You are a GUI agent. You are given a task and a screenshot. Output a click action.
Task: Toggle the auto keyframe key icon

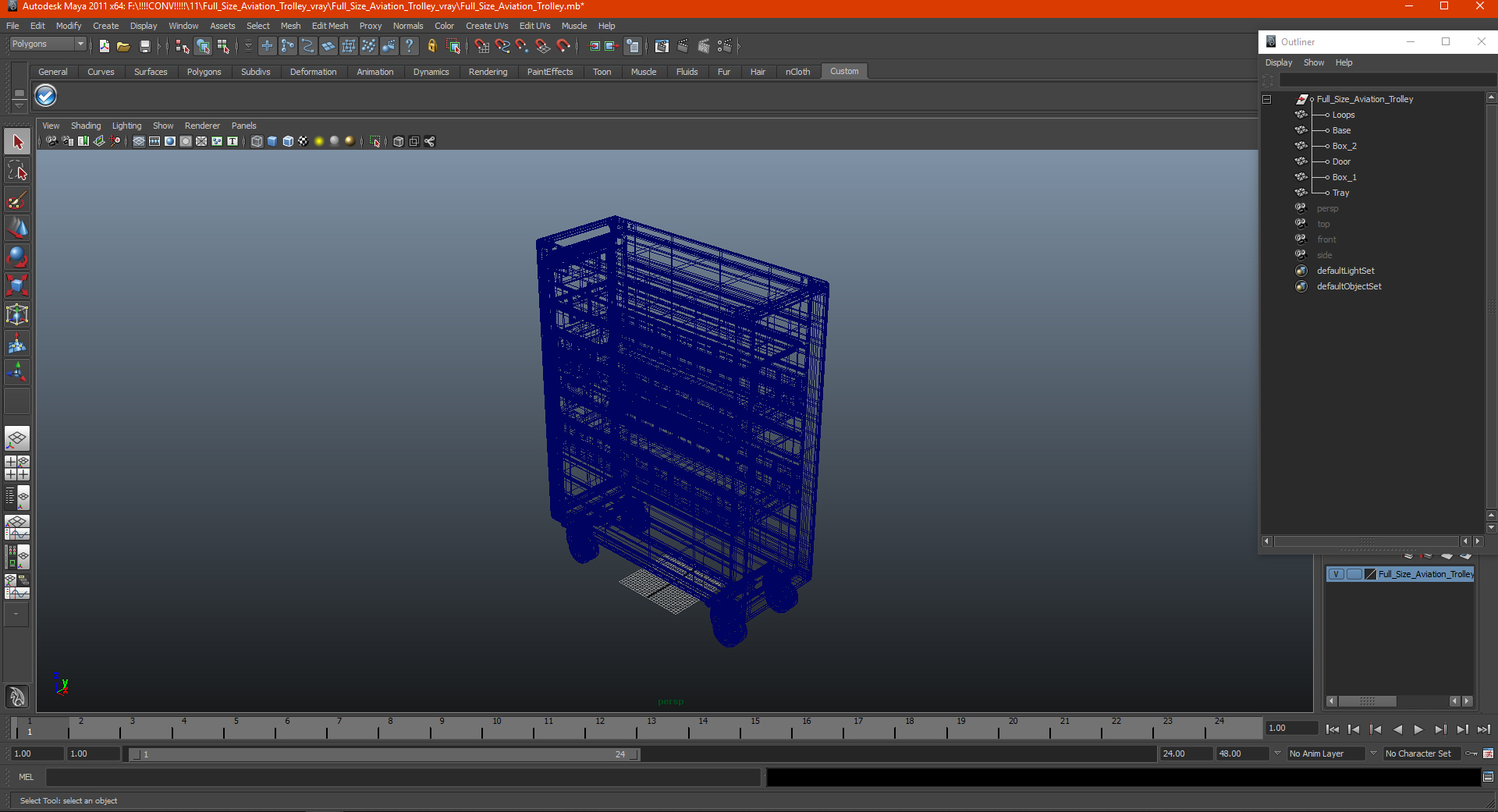(x=1471, y=753)
